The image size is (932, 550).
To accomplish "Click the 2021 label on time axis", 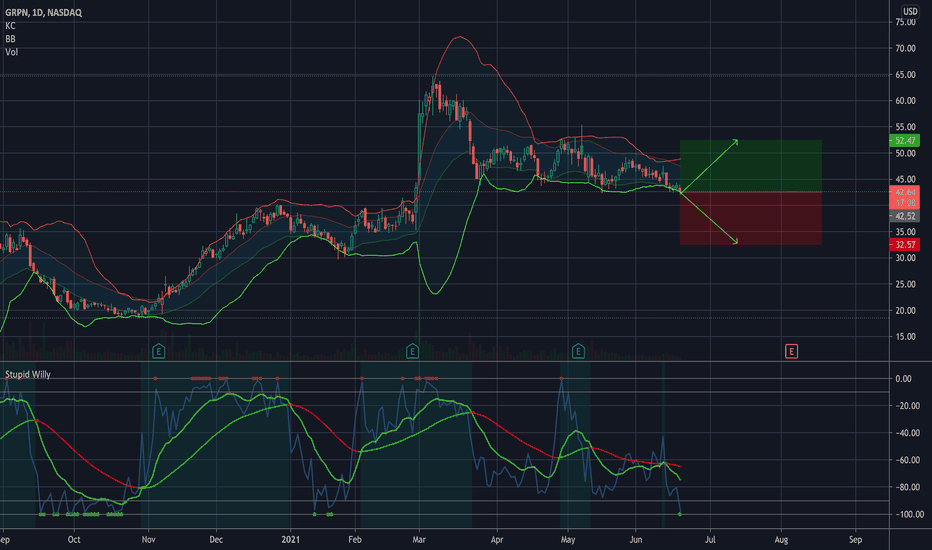I will coord(291,540).
